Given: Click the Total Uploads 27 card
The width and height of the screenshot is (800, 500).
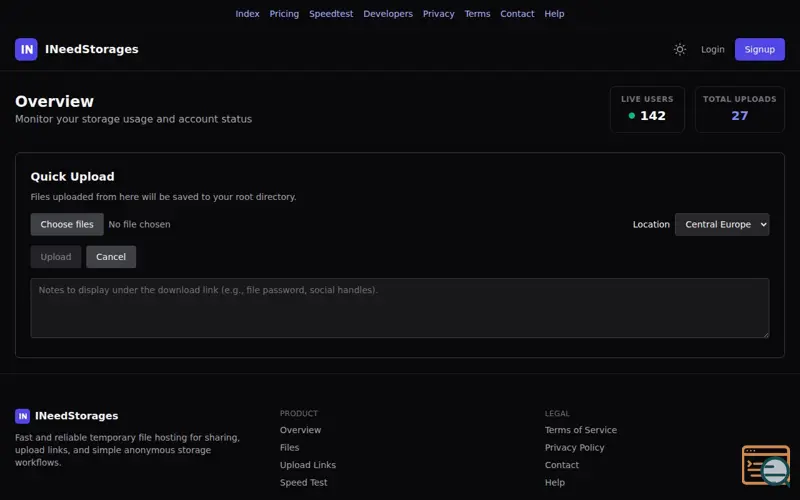Looking at the screenshot, I should [739, 109].
